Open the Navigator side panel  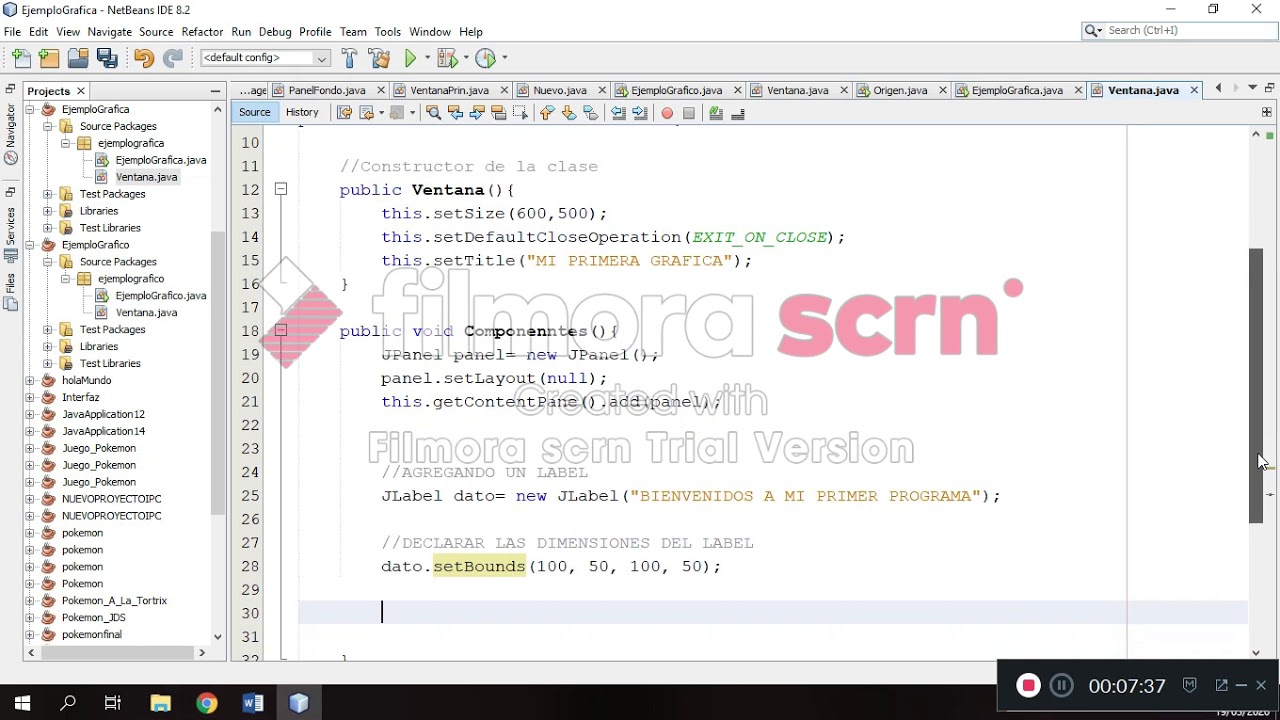pos(10,134)
